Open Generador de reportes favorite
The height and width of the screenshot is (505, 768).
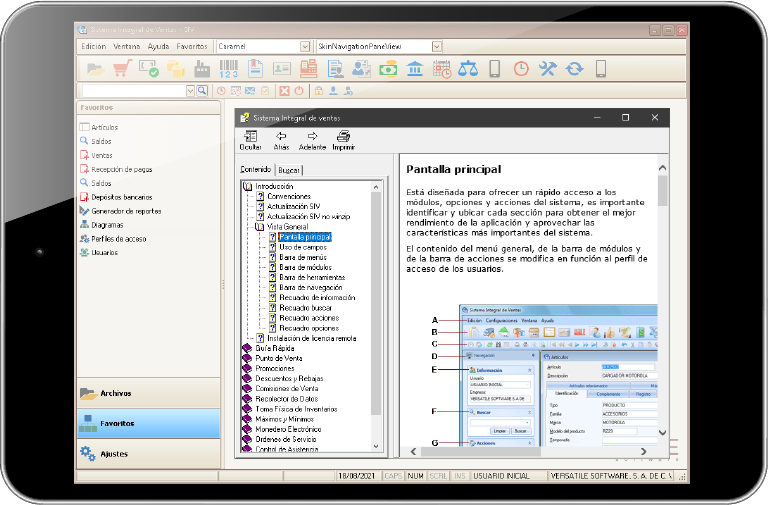126,211
